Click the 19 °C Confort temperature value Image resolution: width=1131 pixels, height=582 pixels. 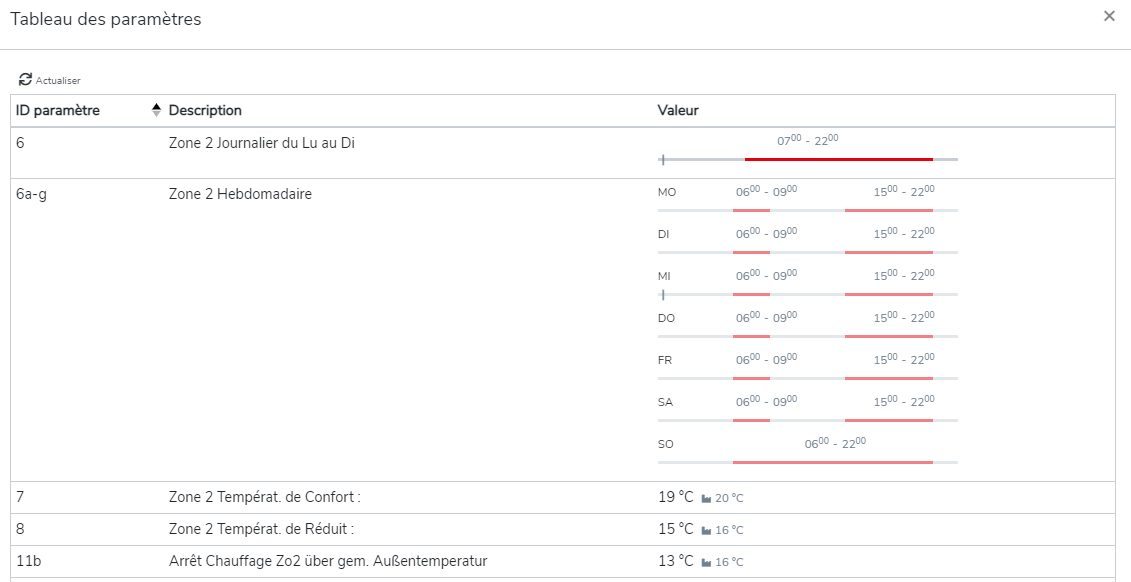pos(675,497)
